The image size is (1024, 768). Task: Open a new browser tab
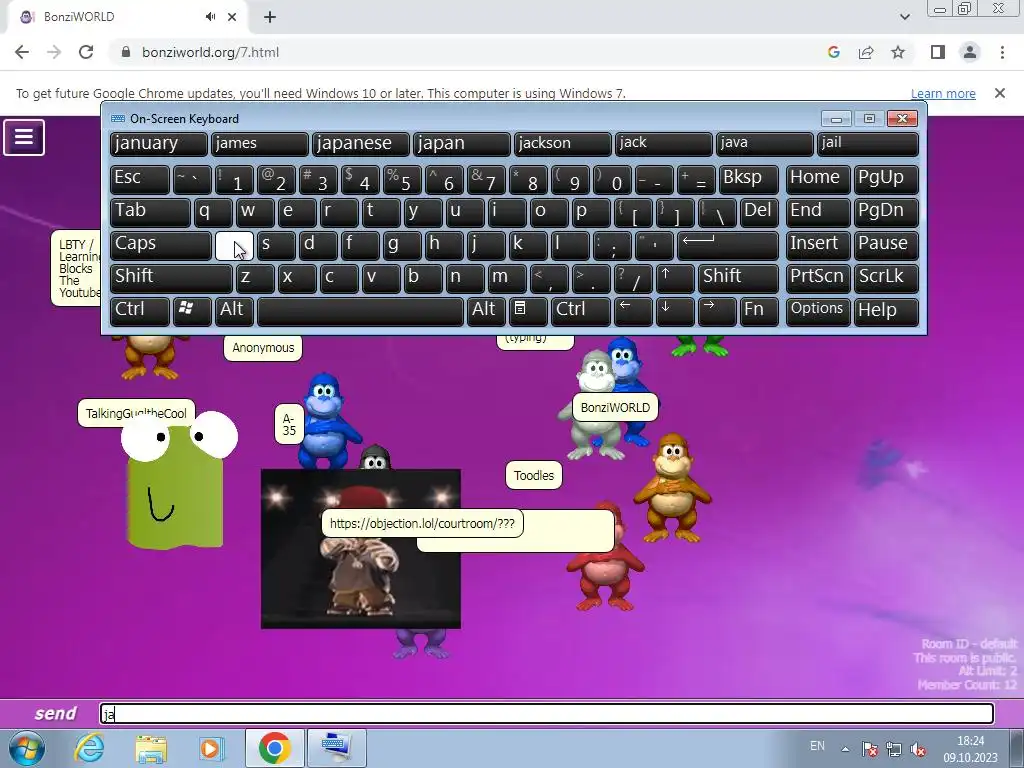[270, 17]
